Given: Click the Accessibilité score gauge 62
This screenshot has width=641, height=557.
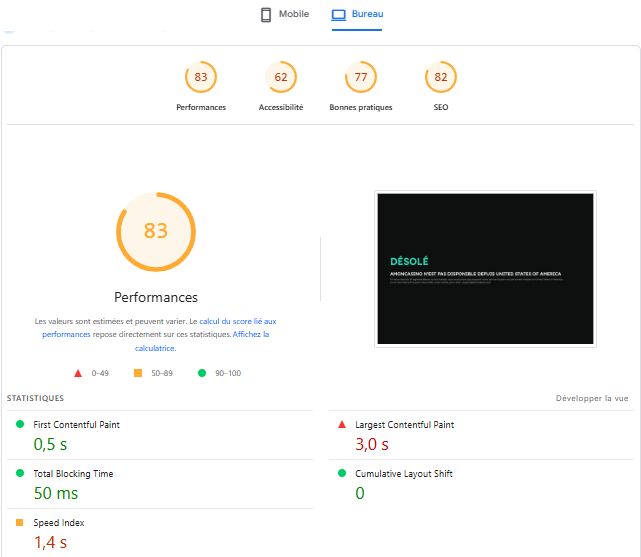Looking at the screenshot, I should click(x=281, y=78).
